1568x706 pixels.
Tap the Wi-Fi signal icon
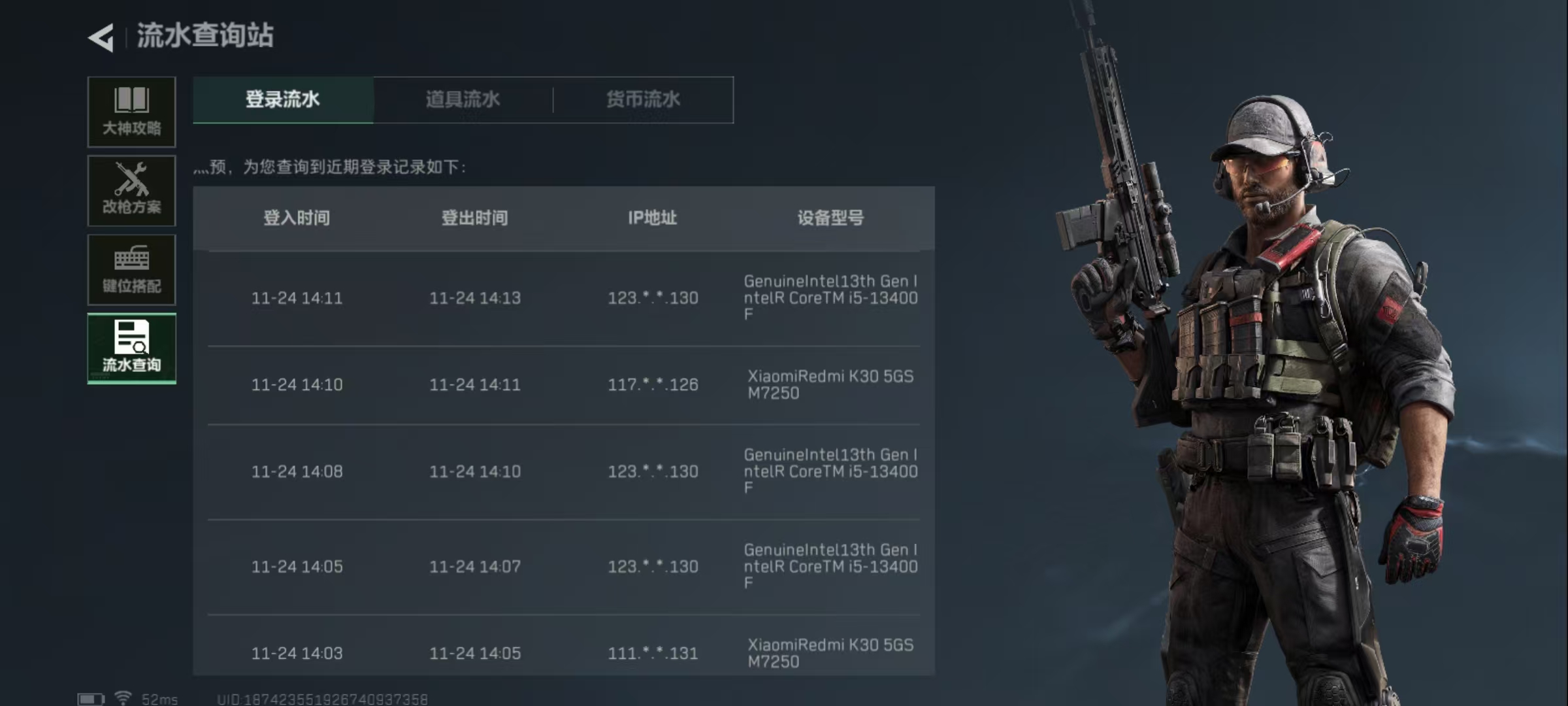click(x=123, y=698)
